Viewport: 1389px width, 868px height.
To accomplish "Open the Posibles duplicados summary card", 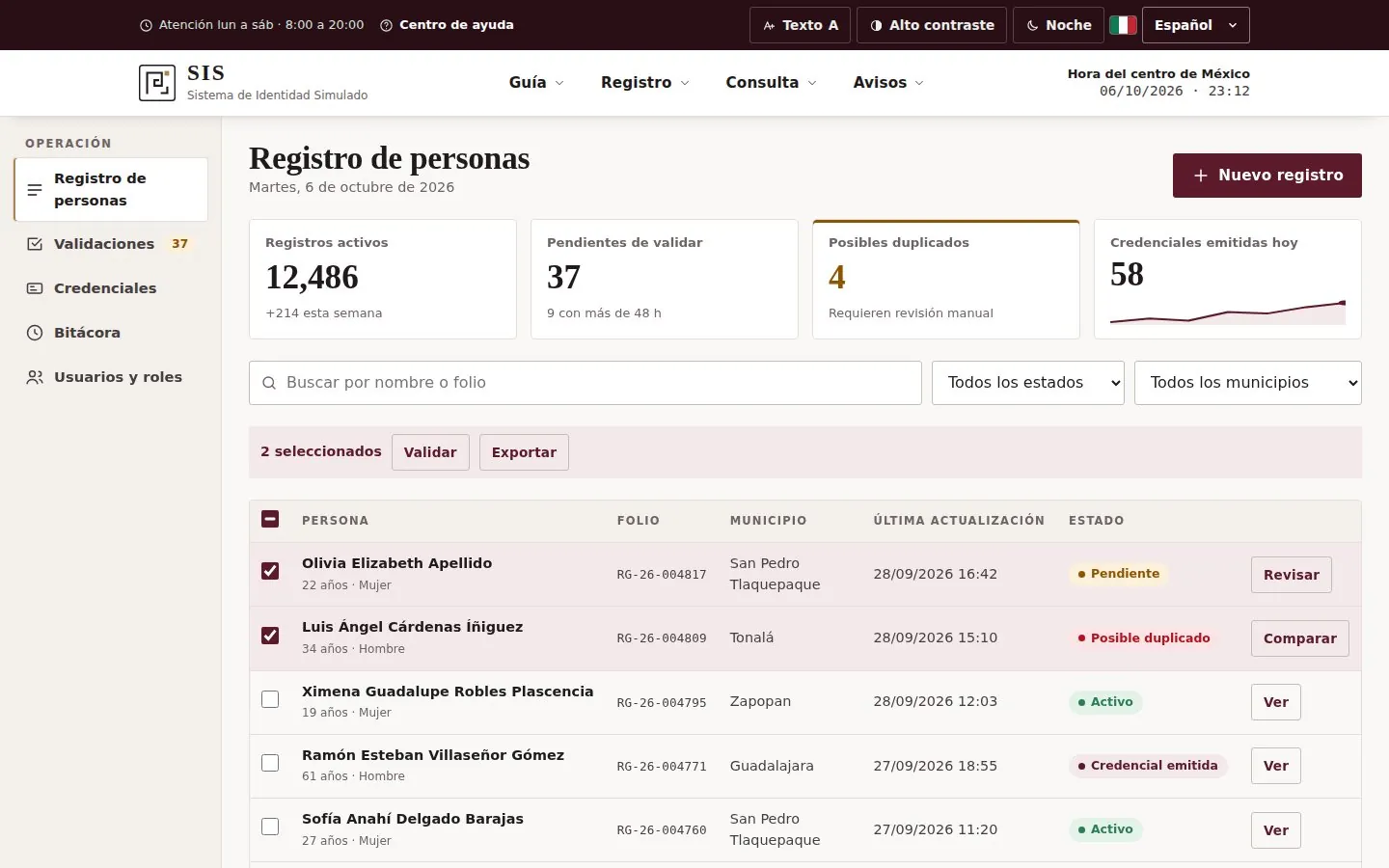I will (x=945, y=279).
